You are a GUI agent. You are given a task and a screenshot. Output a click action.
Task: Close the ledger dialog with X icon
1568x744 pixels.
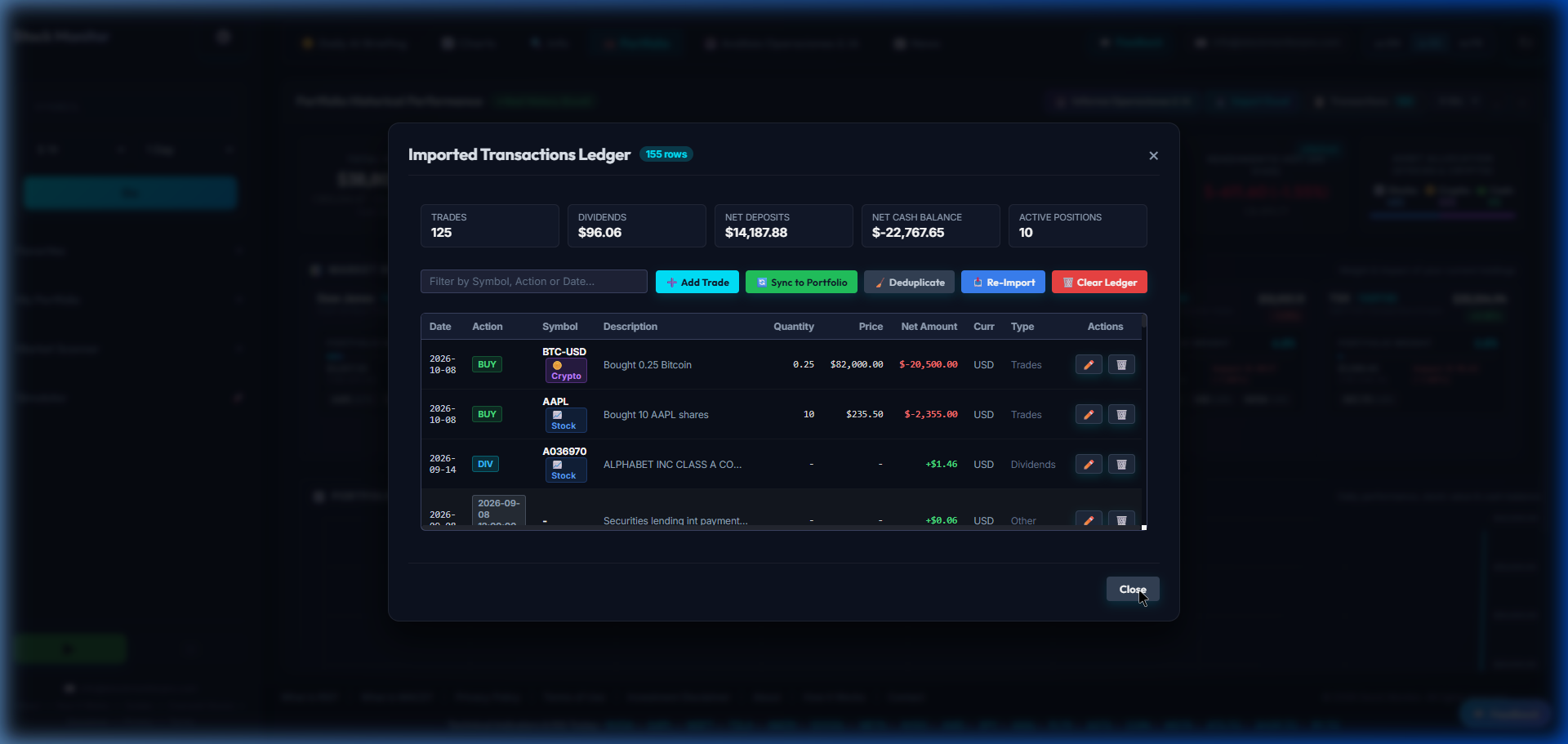tap(1153, 156)
